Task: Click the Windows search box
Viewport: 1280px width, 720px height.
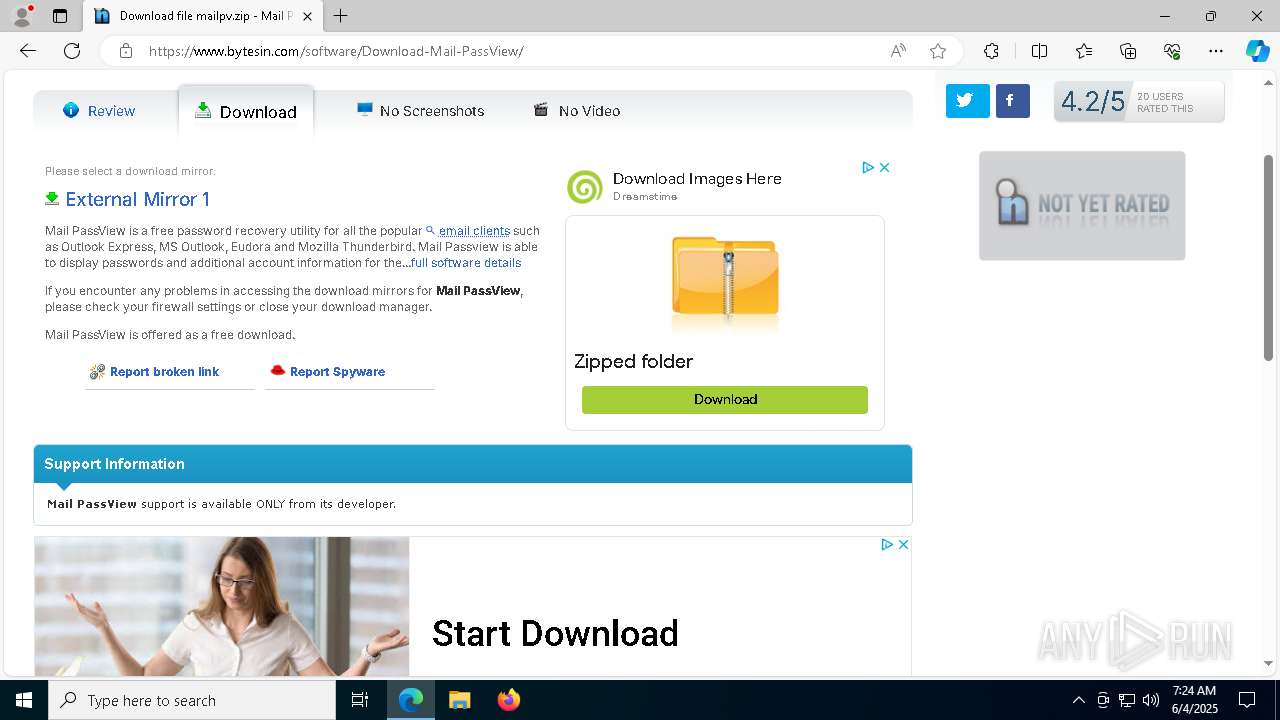Action: (192, 700)
